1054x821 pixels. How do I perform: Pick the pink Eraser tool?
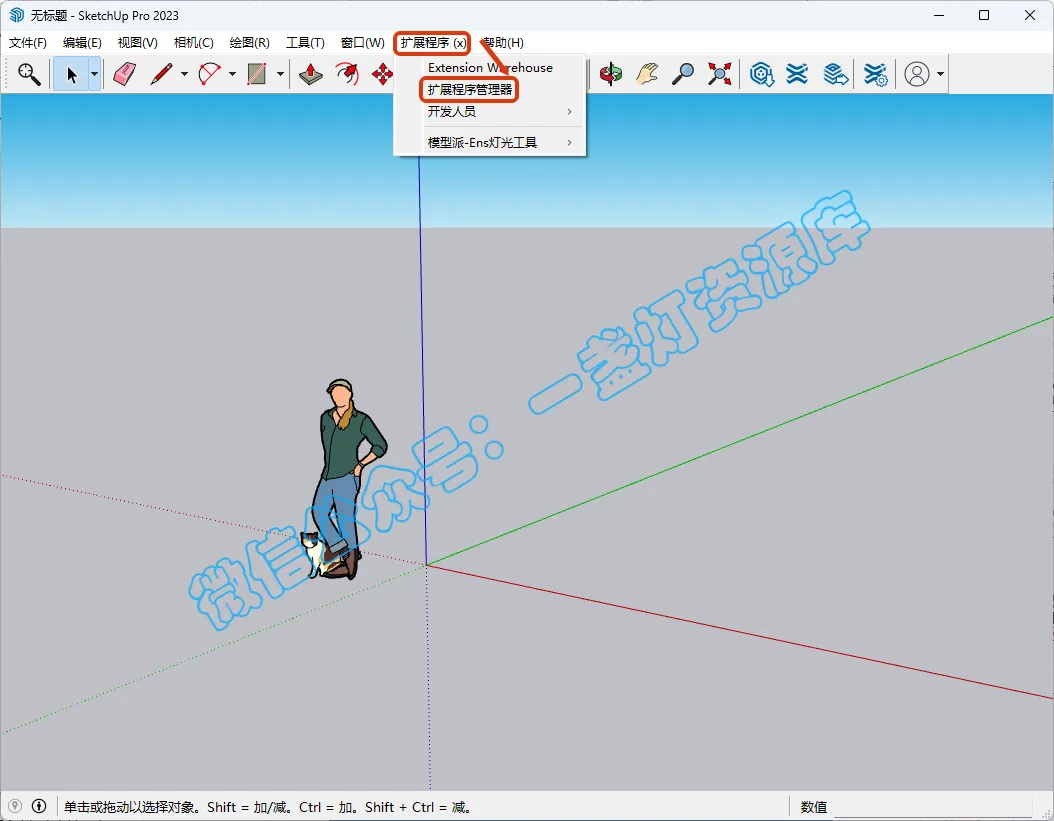pyautogui.click(x=124, y=74)
